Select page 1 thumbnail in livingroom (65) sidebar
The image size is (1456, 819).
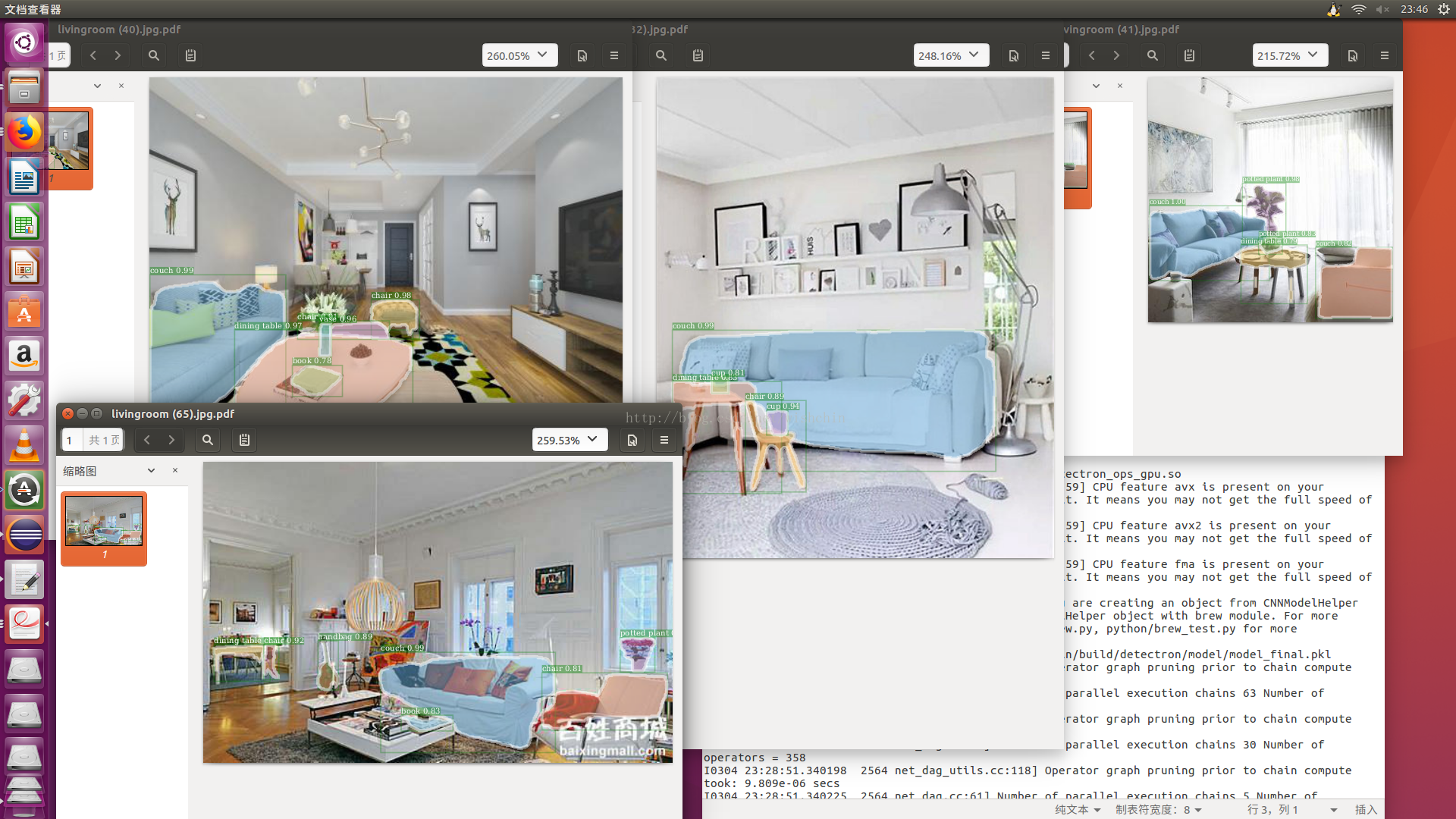(104, 529)
